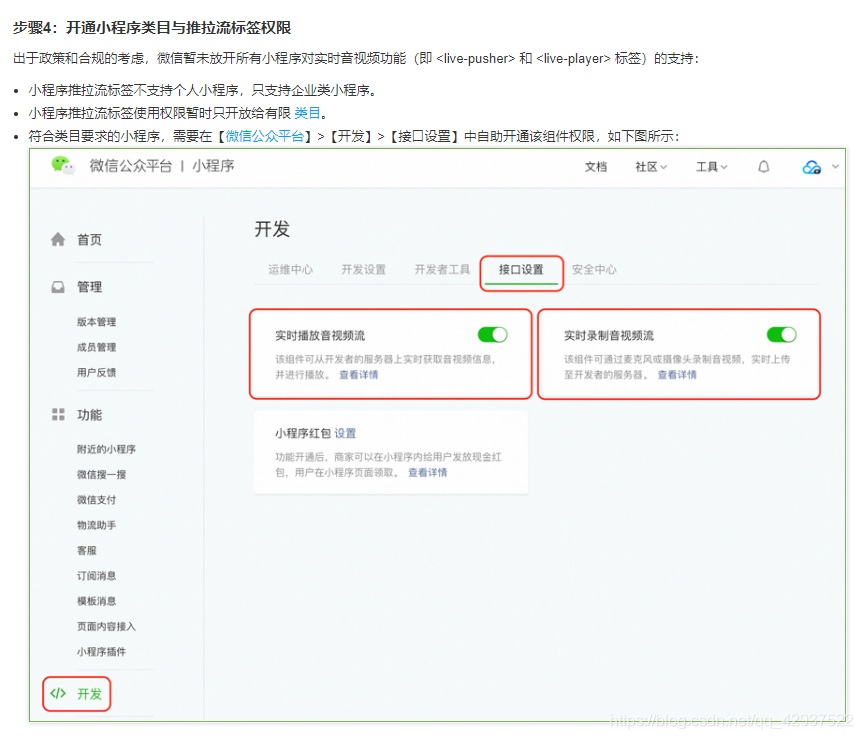Viewport: 863px width, 739px height.
Task: Open the 安全中心 tab
Action: click(595, 269)
